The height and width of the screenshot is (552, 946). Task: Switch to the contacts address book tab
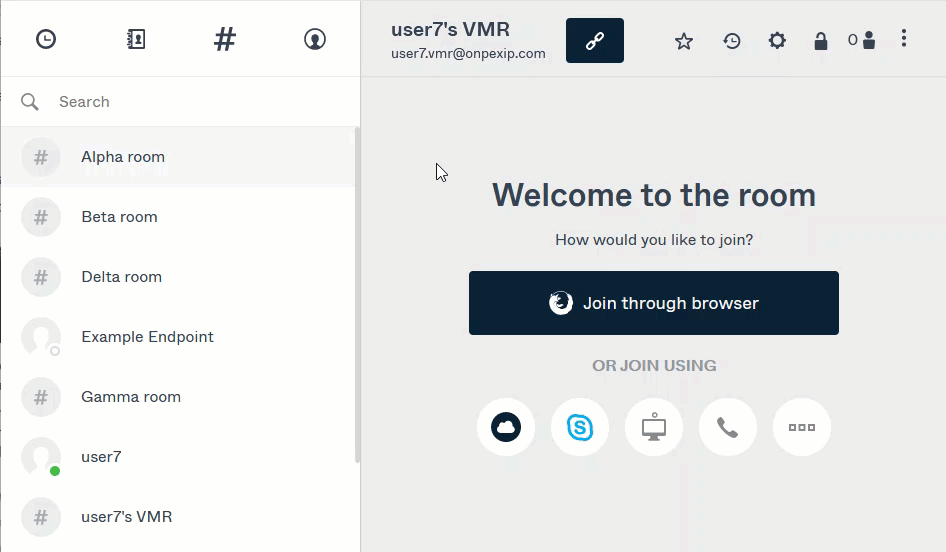136,39
